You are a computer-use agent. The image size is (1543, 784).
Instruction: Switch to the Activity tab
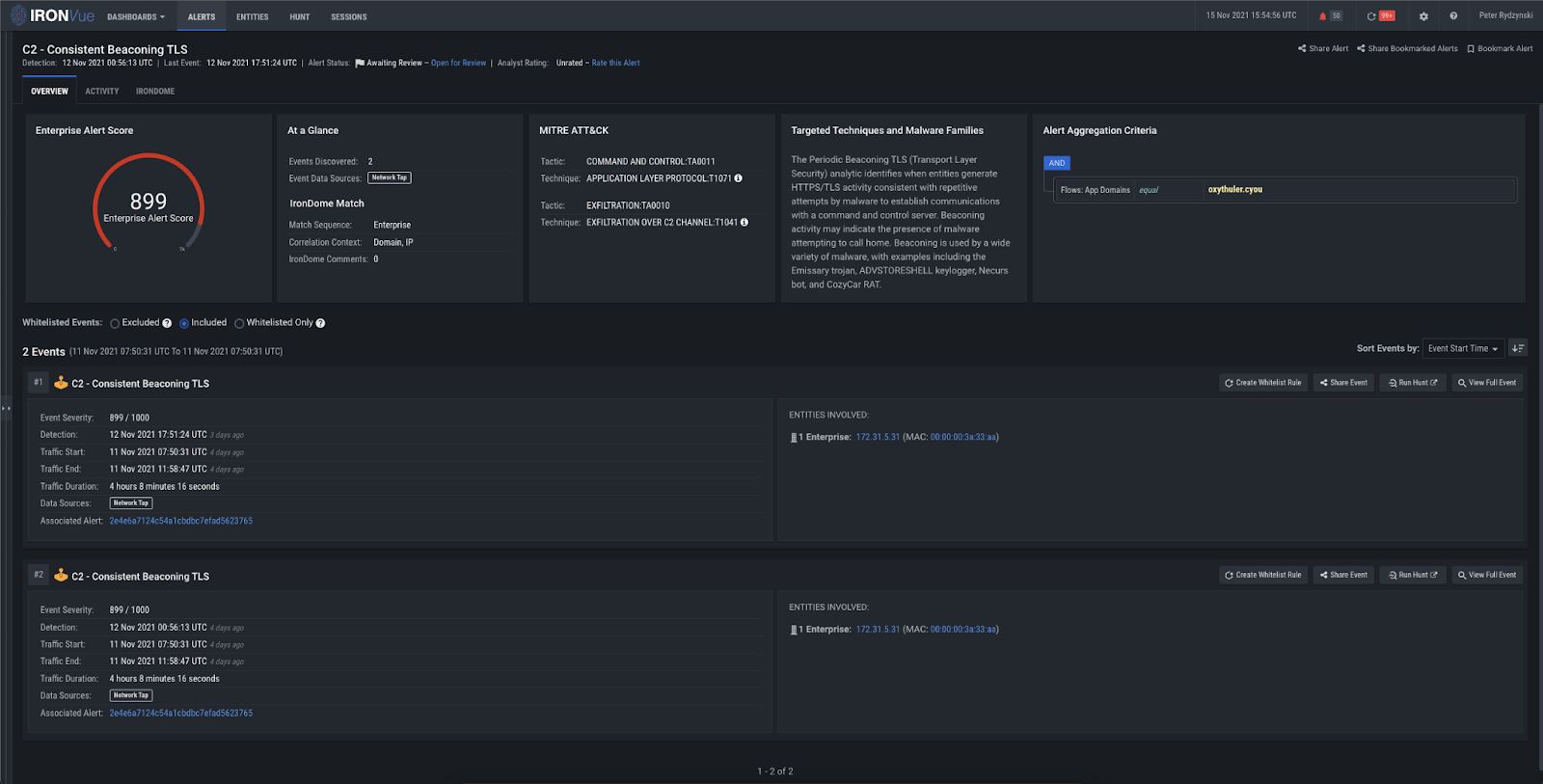coord(102,92)
